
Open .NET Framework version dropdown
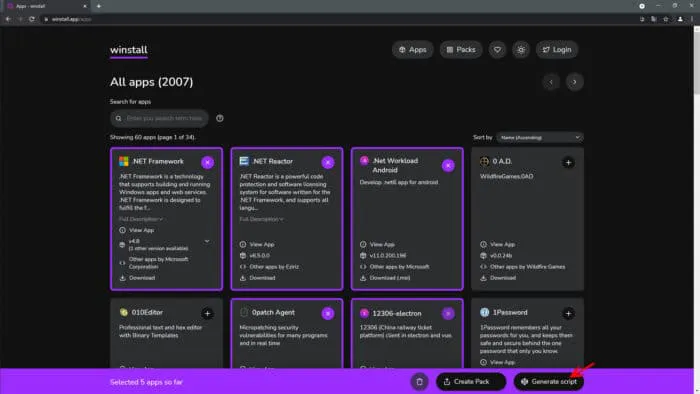[207, 241]
